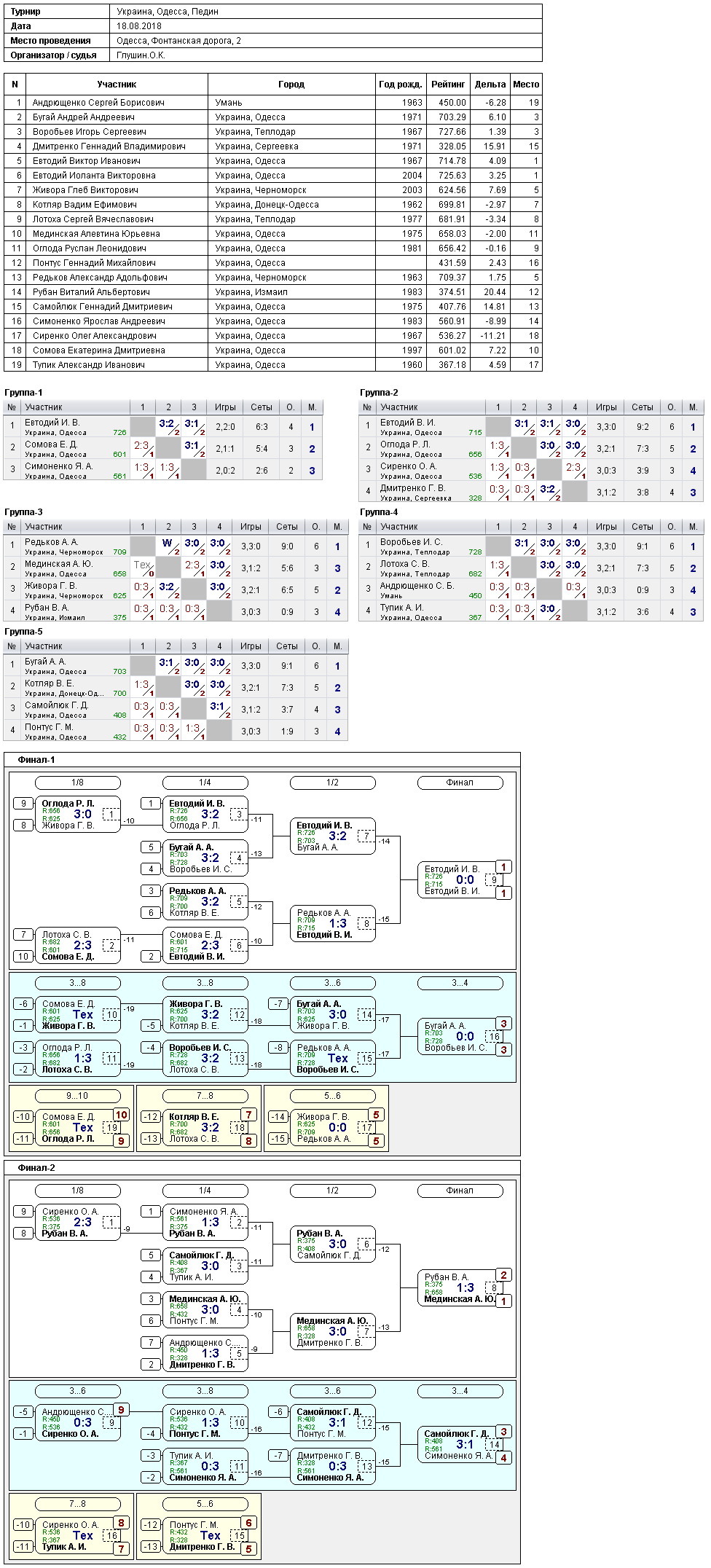711x1568 pixels.
Task: Select participant 'Лотоха Сергей Вячеславович'
Action: [93, 219]
